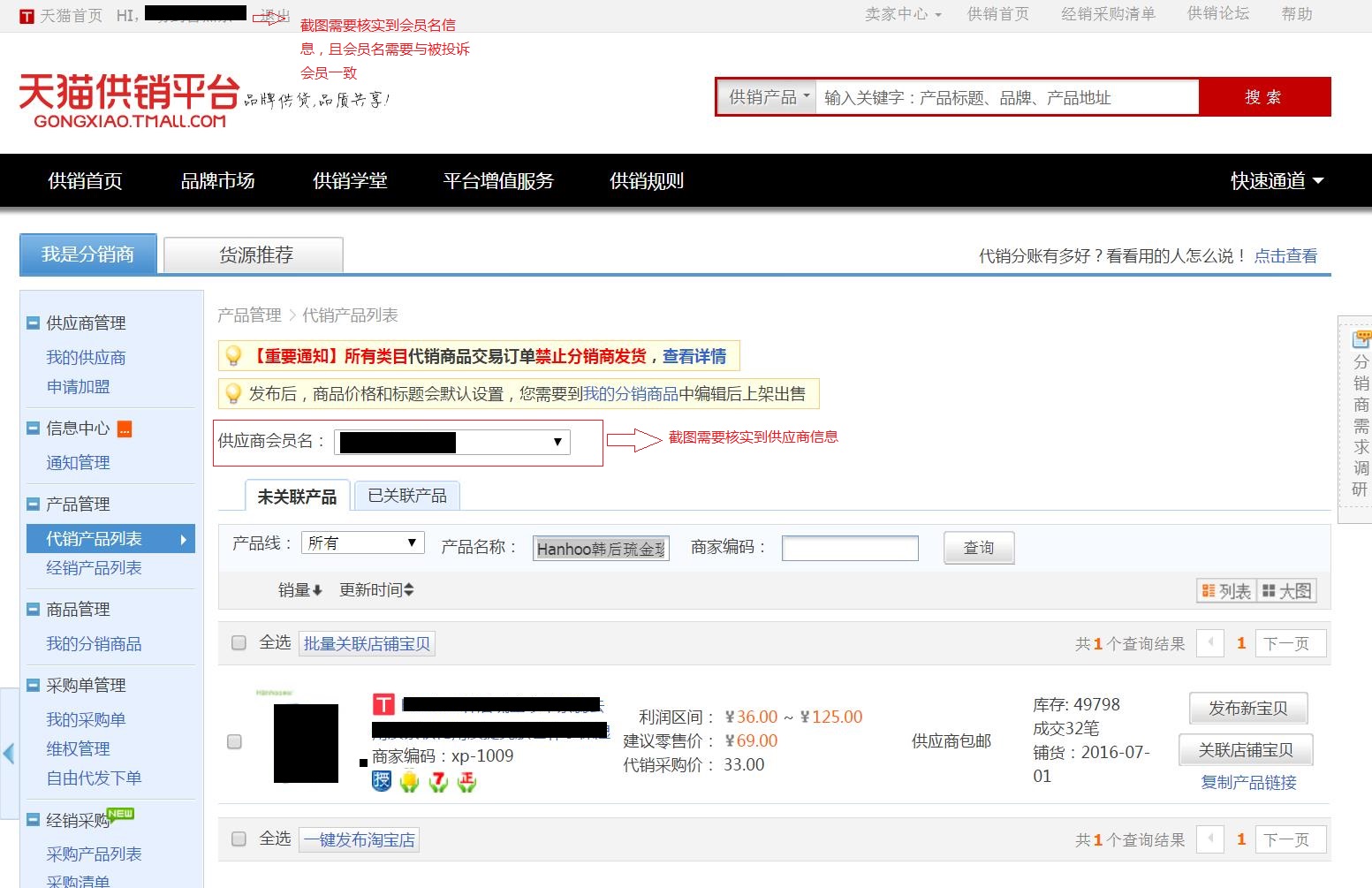Image resolution: width=1372 pixels, height=888 pixels.
Task: Collapse the 供应商管理 sidebar section
Action: tap(33, 323)
